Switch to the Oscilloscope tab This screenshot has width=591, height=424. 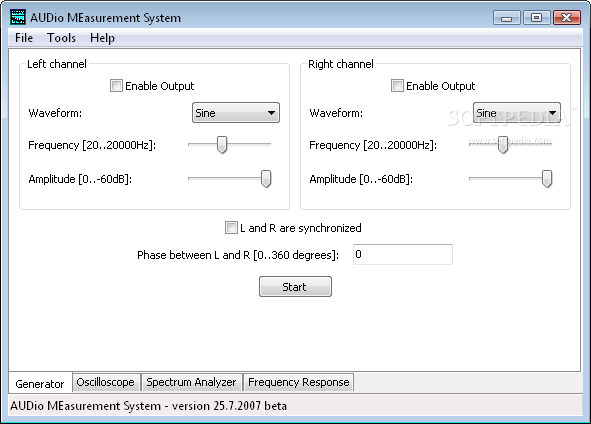[106, 382]
